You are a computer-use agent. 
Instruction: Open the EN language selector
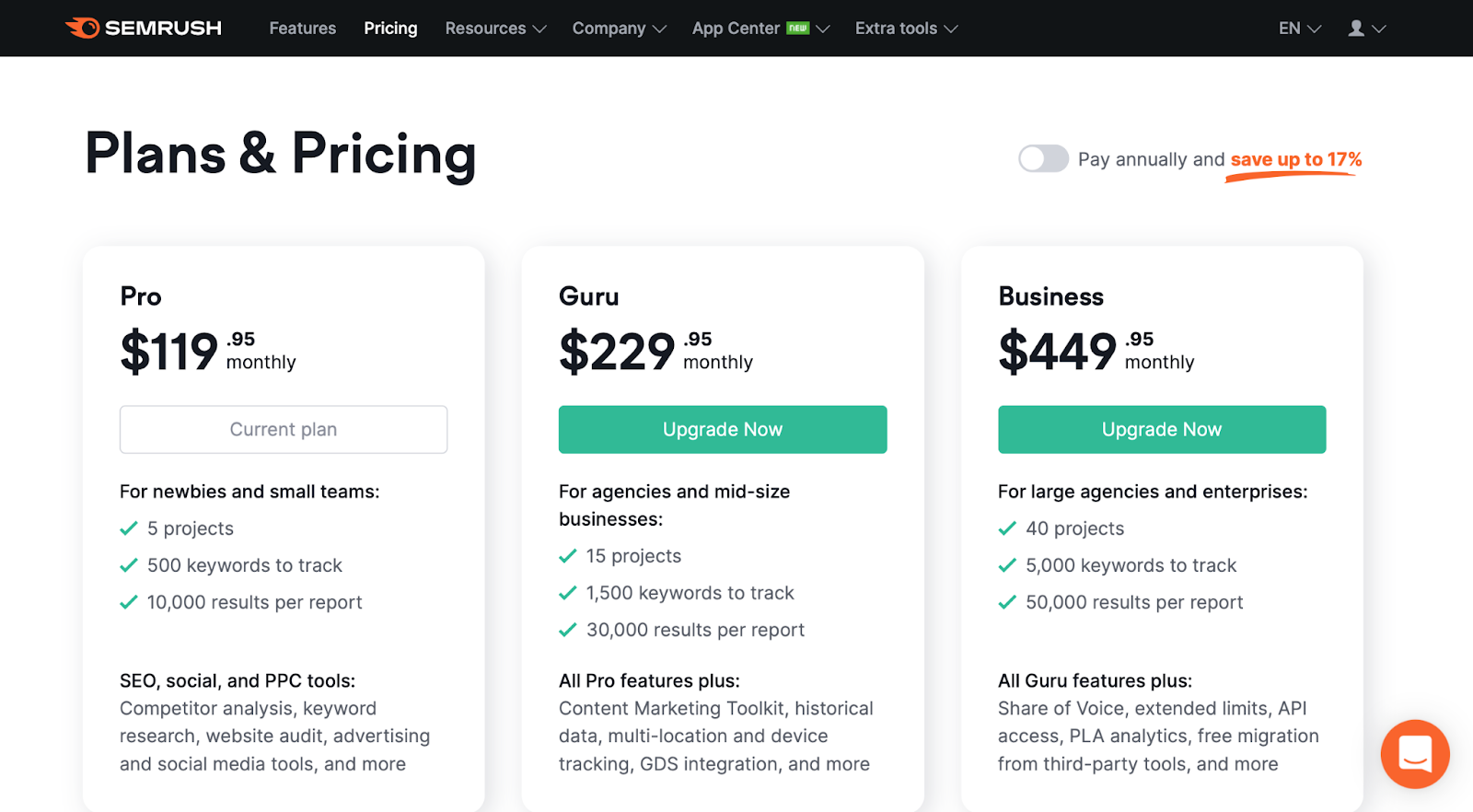pos(1299,29)
